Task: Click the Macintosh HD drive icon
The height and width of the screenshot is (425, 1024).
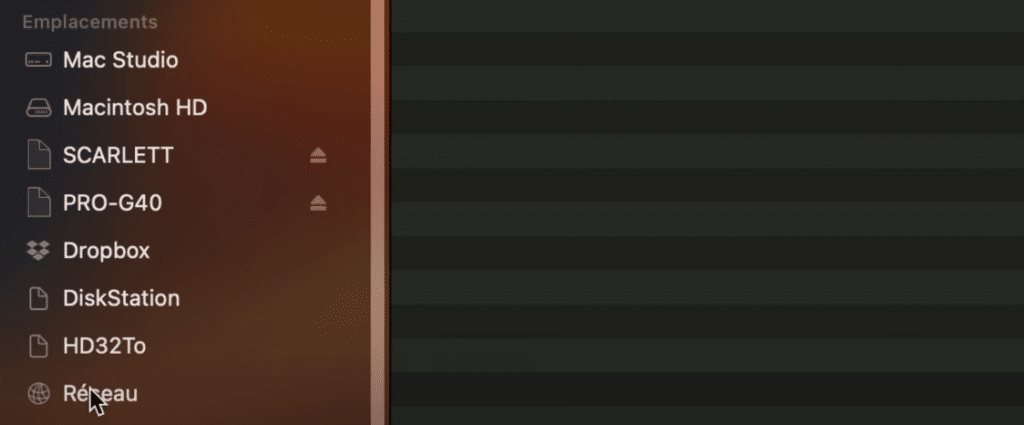Action: pos(38,108)
